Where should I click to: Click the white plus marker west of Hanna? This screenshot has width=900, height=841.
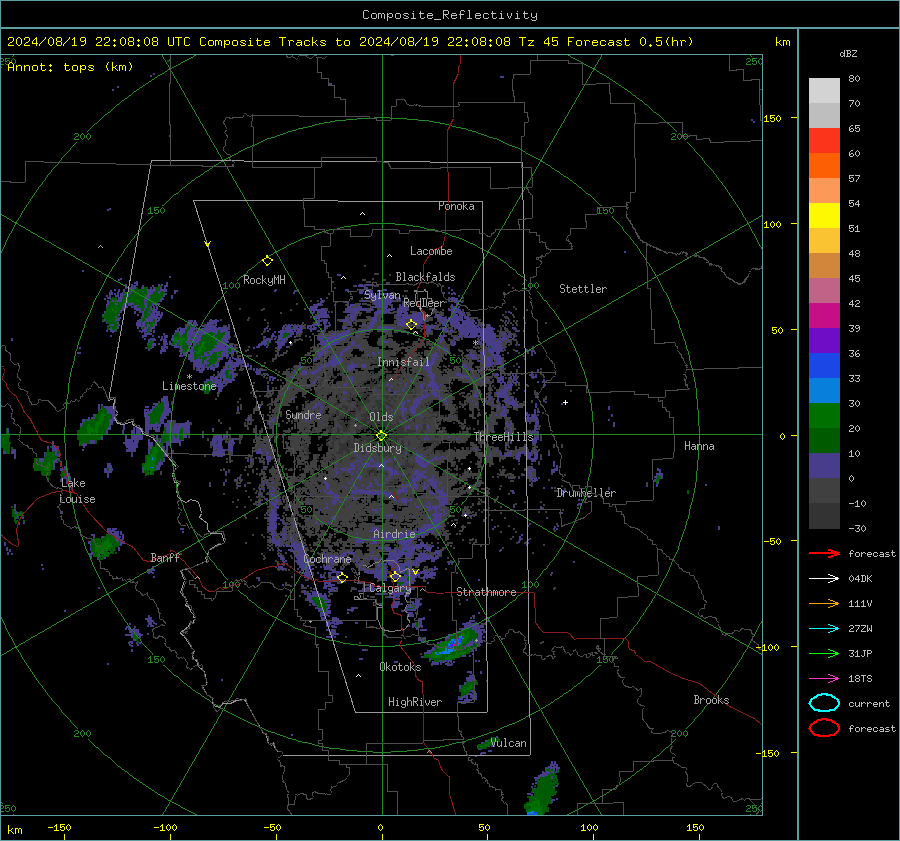point(565,402)
